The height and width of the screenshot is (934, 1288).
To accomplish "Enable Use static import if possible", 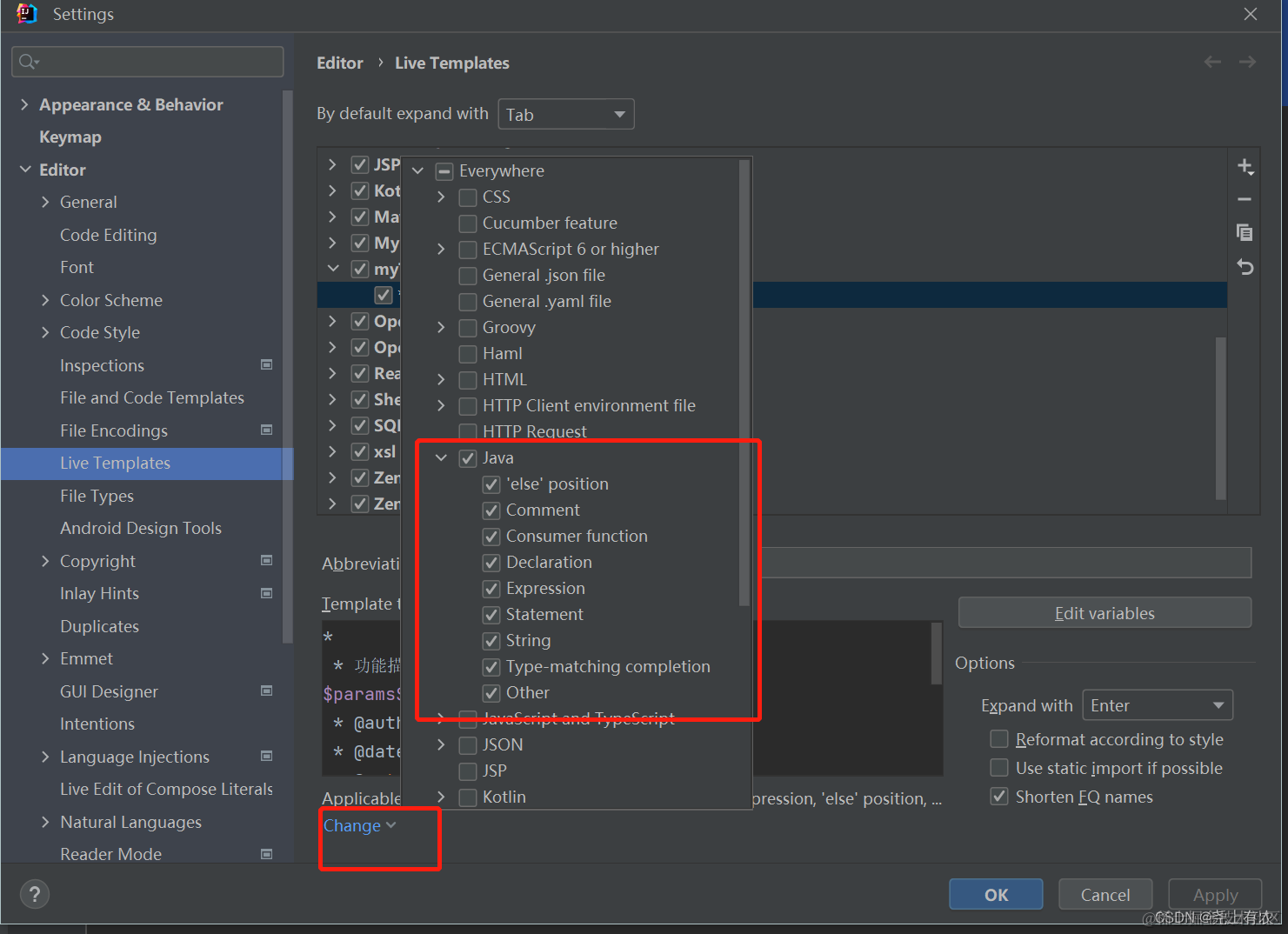I will (999, 768).
